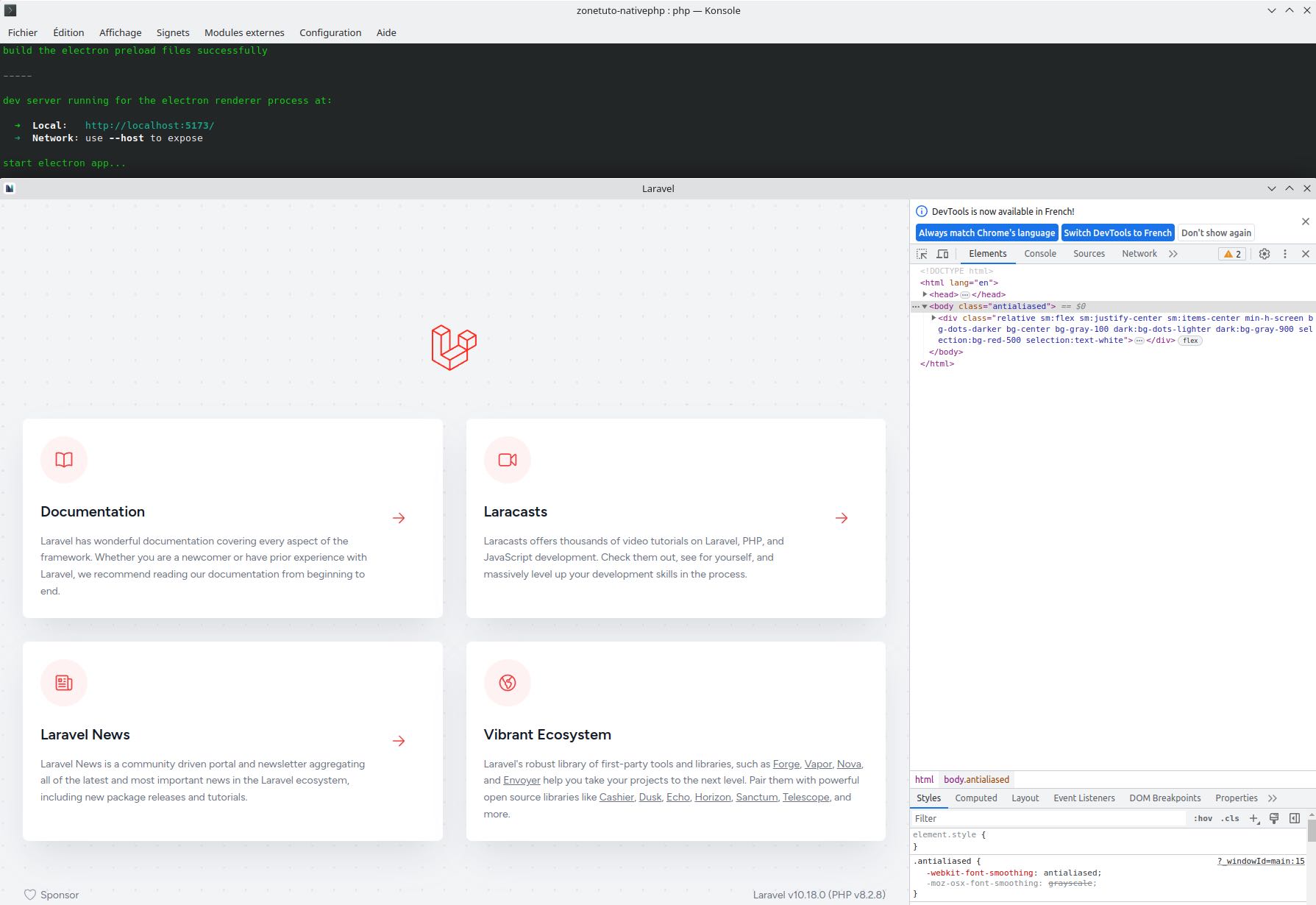Expand the head element in the tree
The width and height of the screenshot is (1316, 905).
[925, 294]
